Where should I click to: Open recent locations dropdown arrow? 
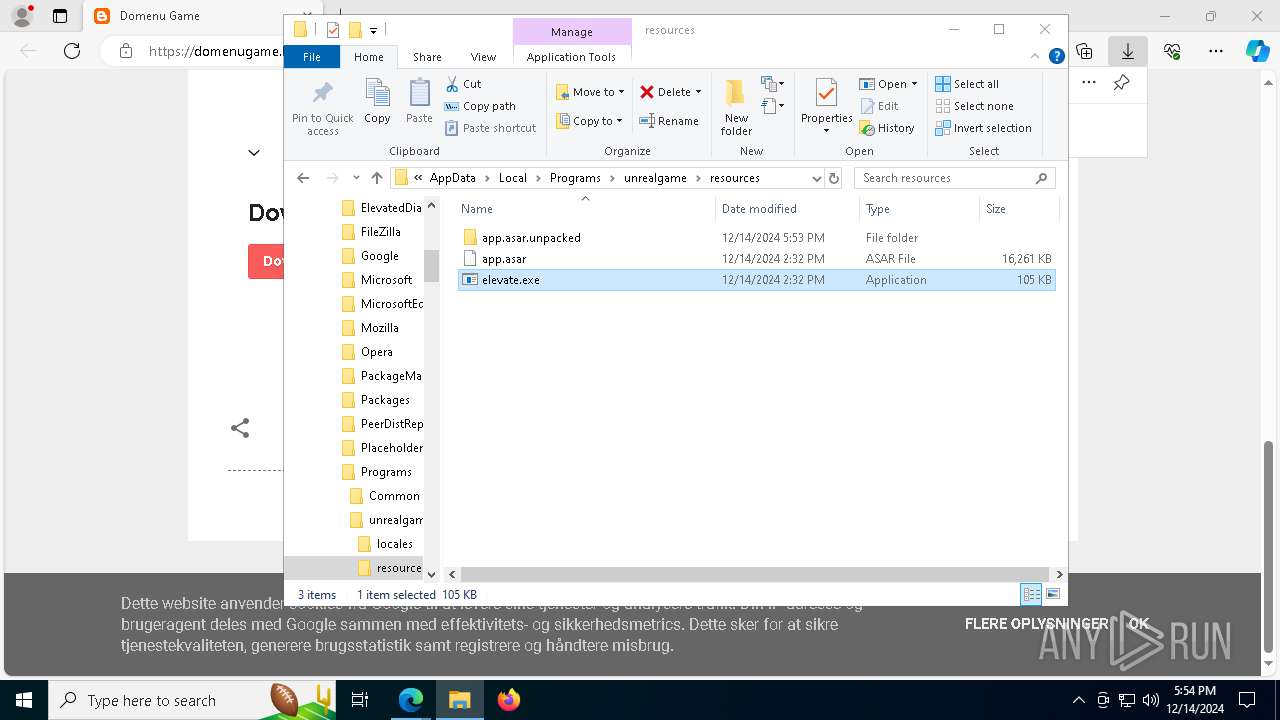coord(356,178)
